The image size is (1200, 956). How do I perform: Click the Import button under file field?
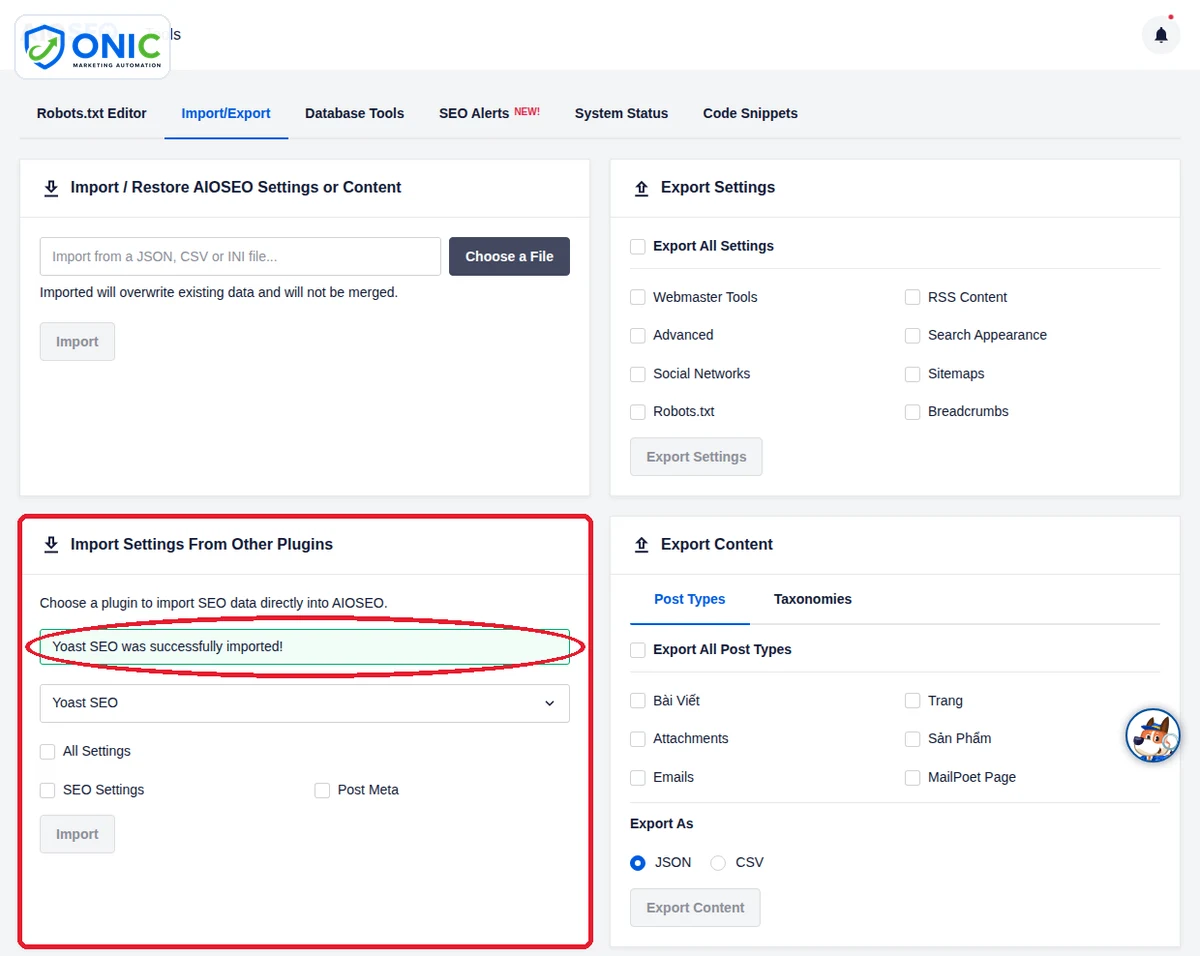(77, 341)
